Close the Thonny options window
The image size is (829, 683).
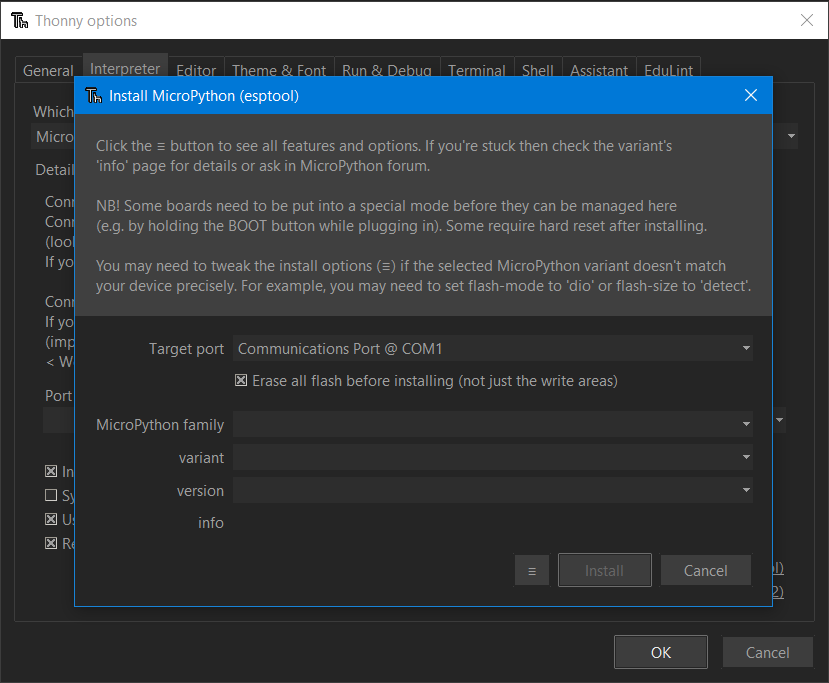[x=807, y=20]
